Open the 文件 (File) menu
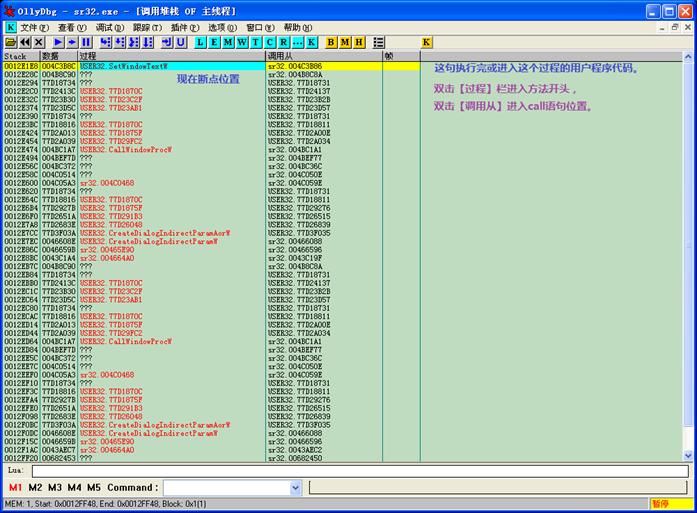 coord(35,28)
